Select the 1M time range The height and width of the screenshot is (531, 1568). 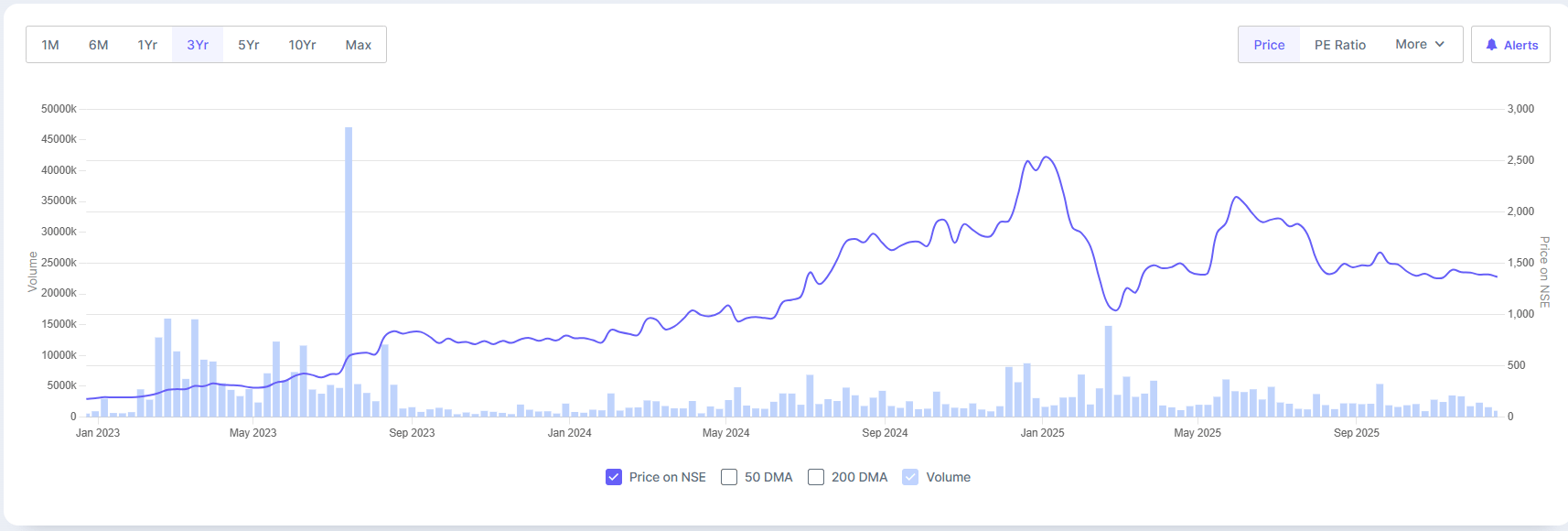[50, 45]
